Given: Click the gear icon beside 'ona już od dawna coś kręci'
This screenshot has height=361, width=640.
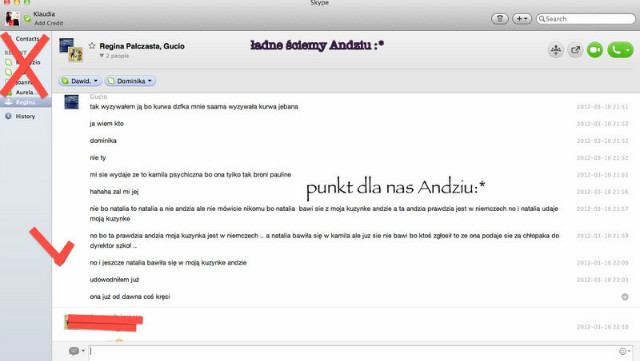Looking at the screenshot, I should 624,297.
